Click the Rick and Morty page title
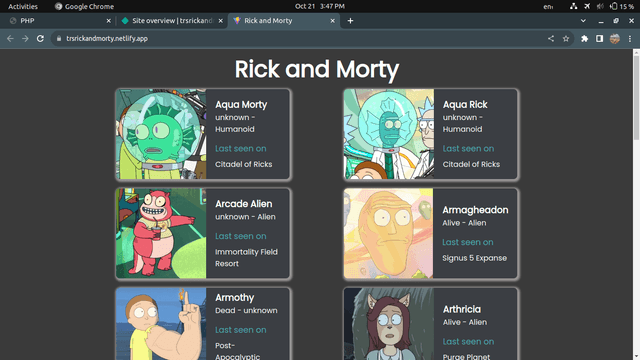This screenshot has width=640, height=360. [317, 69]
